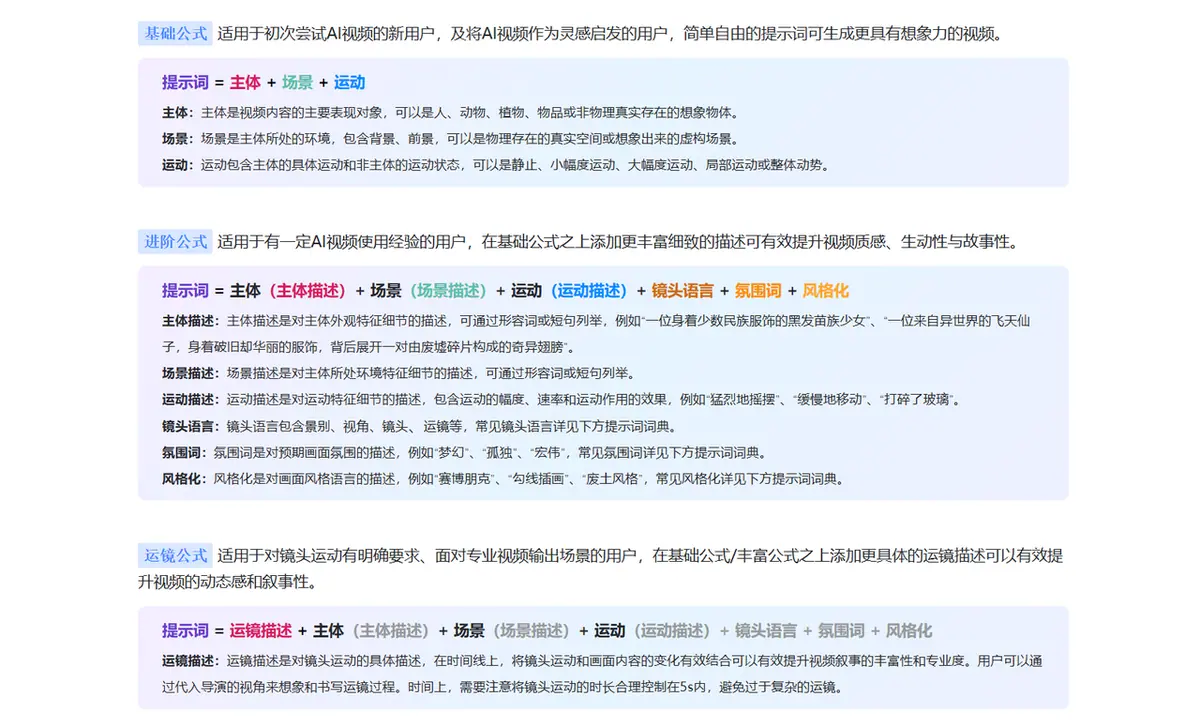Click the pink 主体 word in basic formula
Screen dimensions: 1200x728
[x=245, y=83]
